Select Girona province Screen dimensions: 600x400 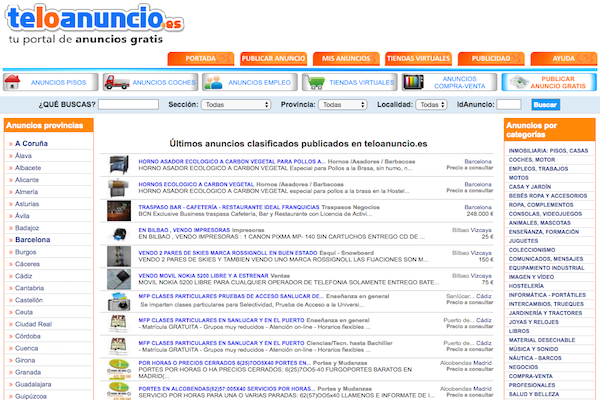coord(25,360)
